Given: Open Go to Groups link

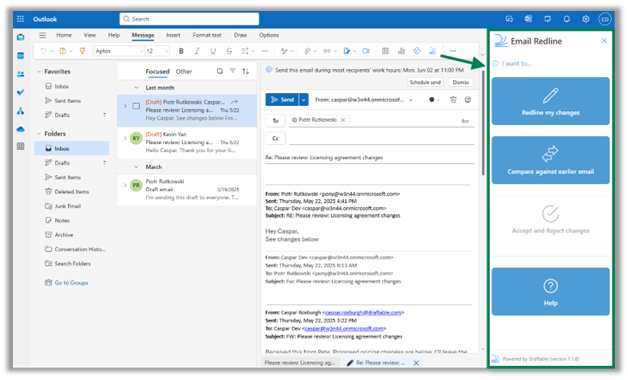Looking at the screenshot, I should [71, 283].
